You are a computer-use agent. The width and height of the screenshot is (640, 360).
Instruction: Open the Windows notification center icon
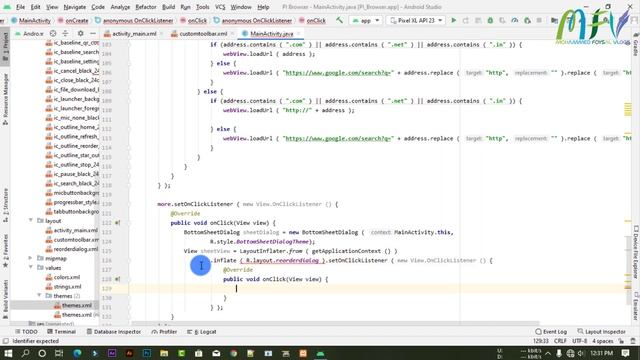pos(625,353)
